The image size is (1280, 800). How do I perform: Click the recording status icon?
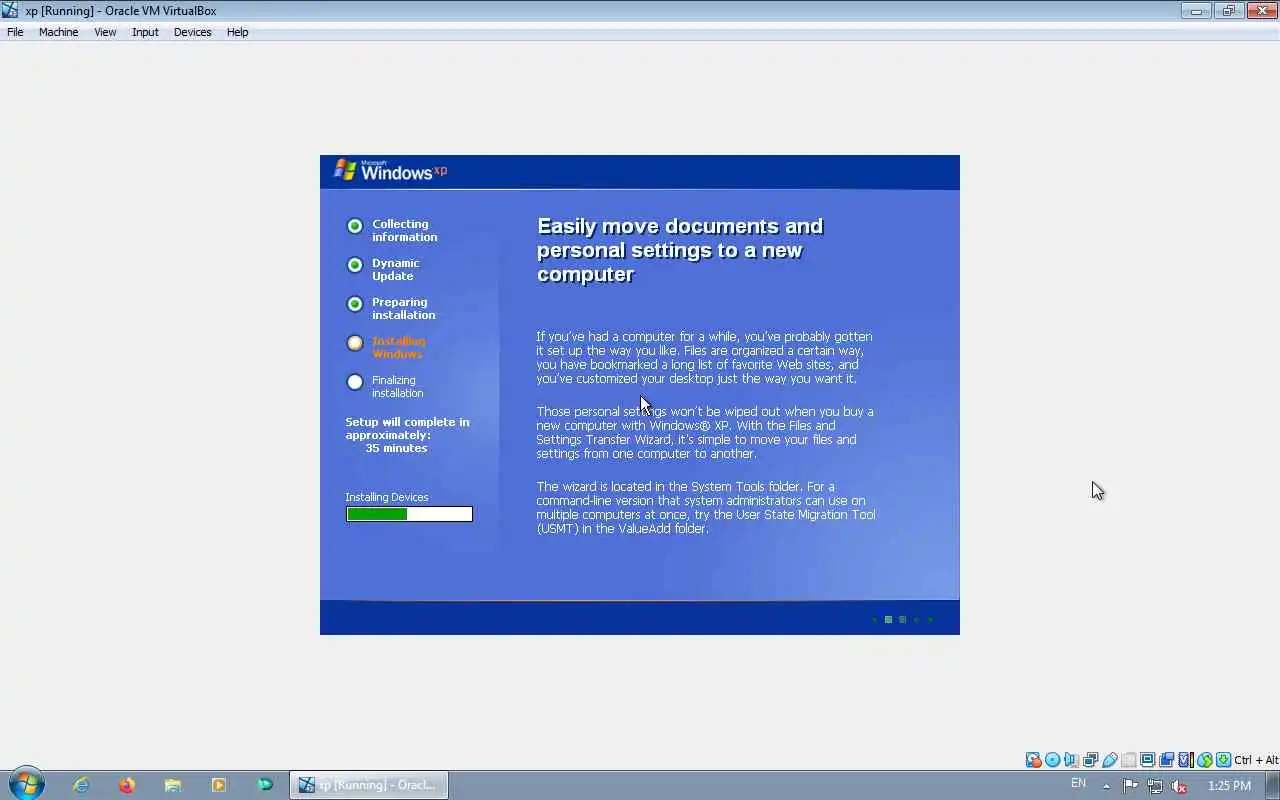point(1166,760)
